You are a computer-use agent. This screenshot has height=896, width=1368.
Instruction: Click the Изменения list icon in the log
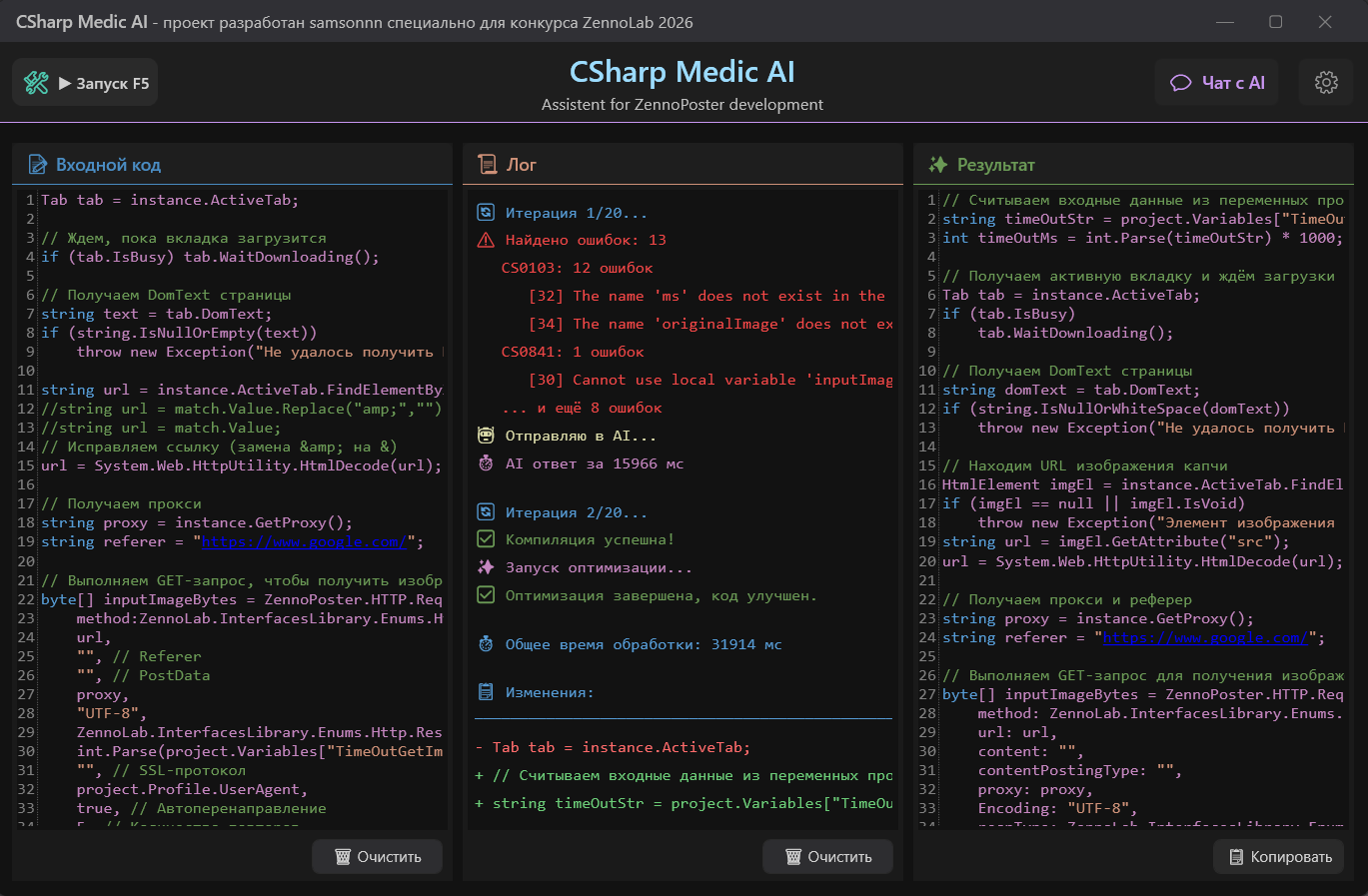point(486,692)
